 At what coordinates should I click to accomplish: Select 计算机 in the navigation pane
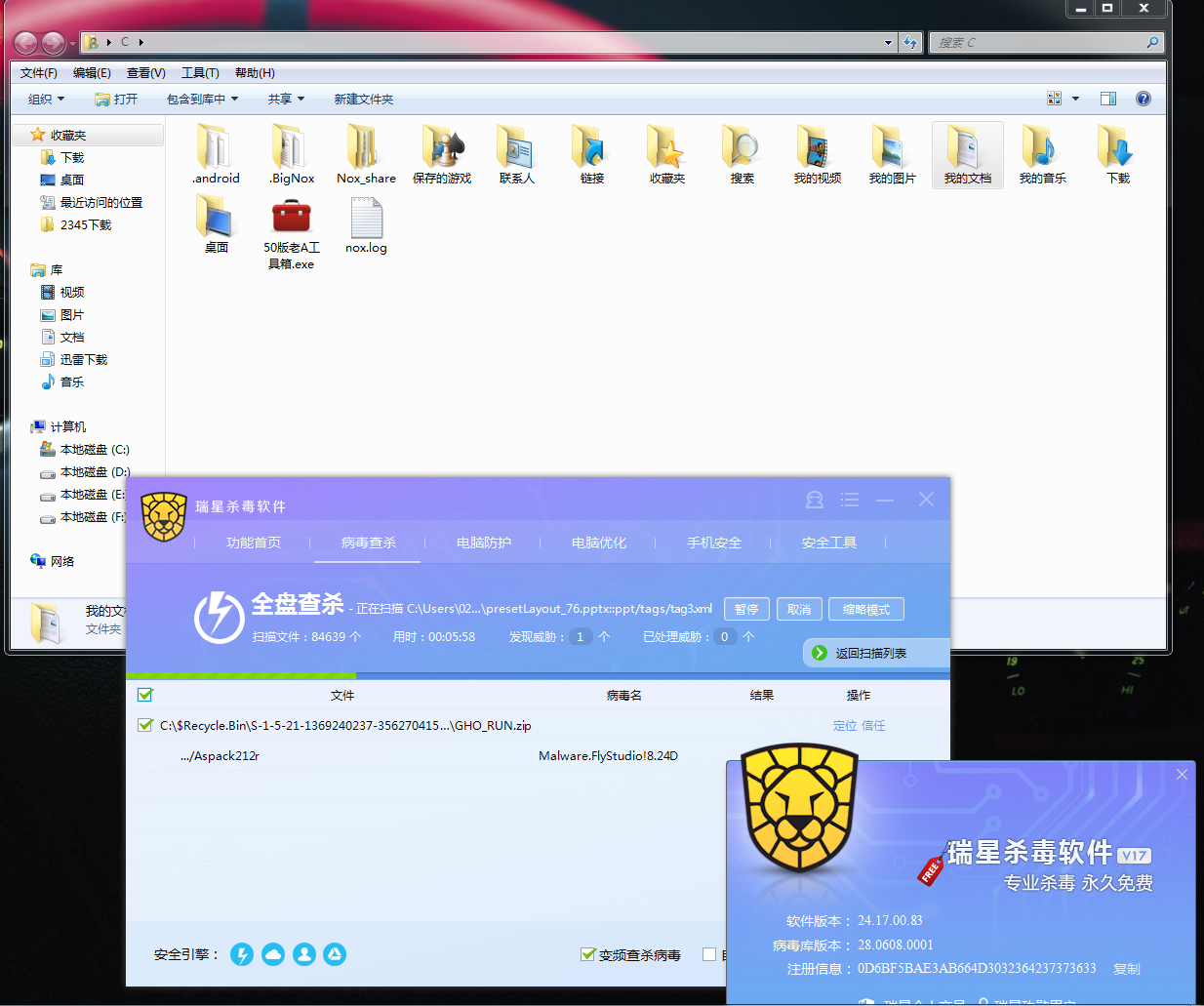(67, 426)
